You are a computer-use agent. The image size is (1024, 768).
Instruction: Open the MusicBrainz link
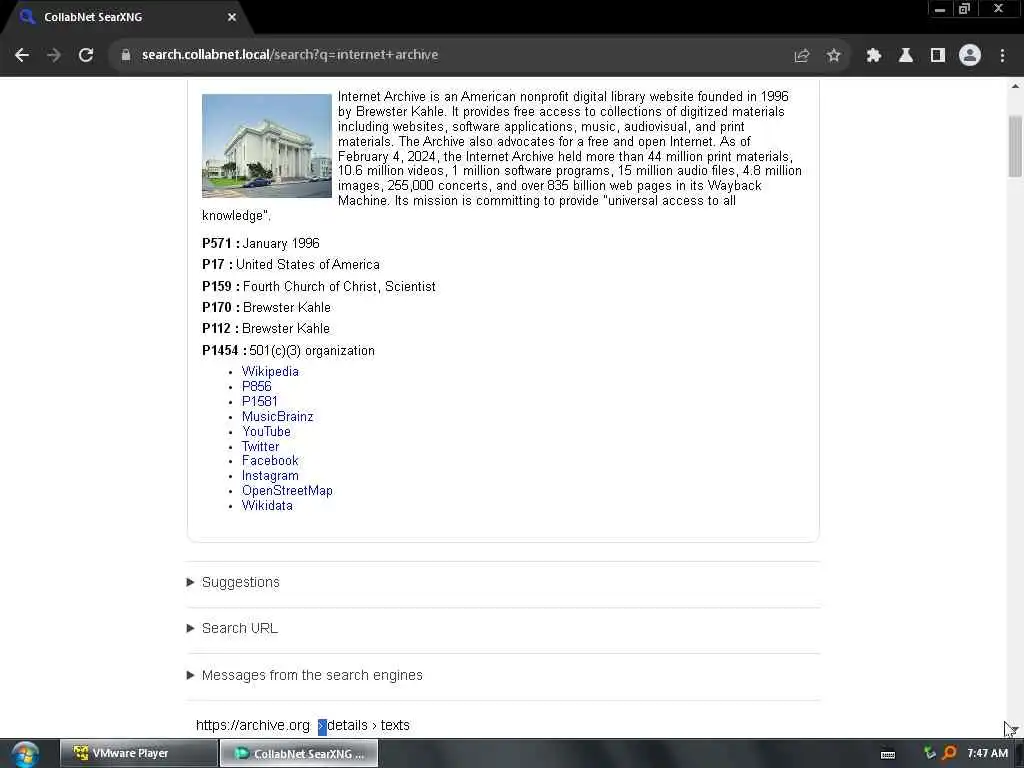click(x=277, y=416)
